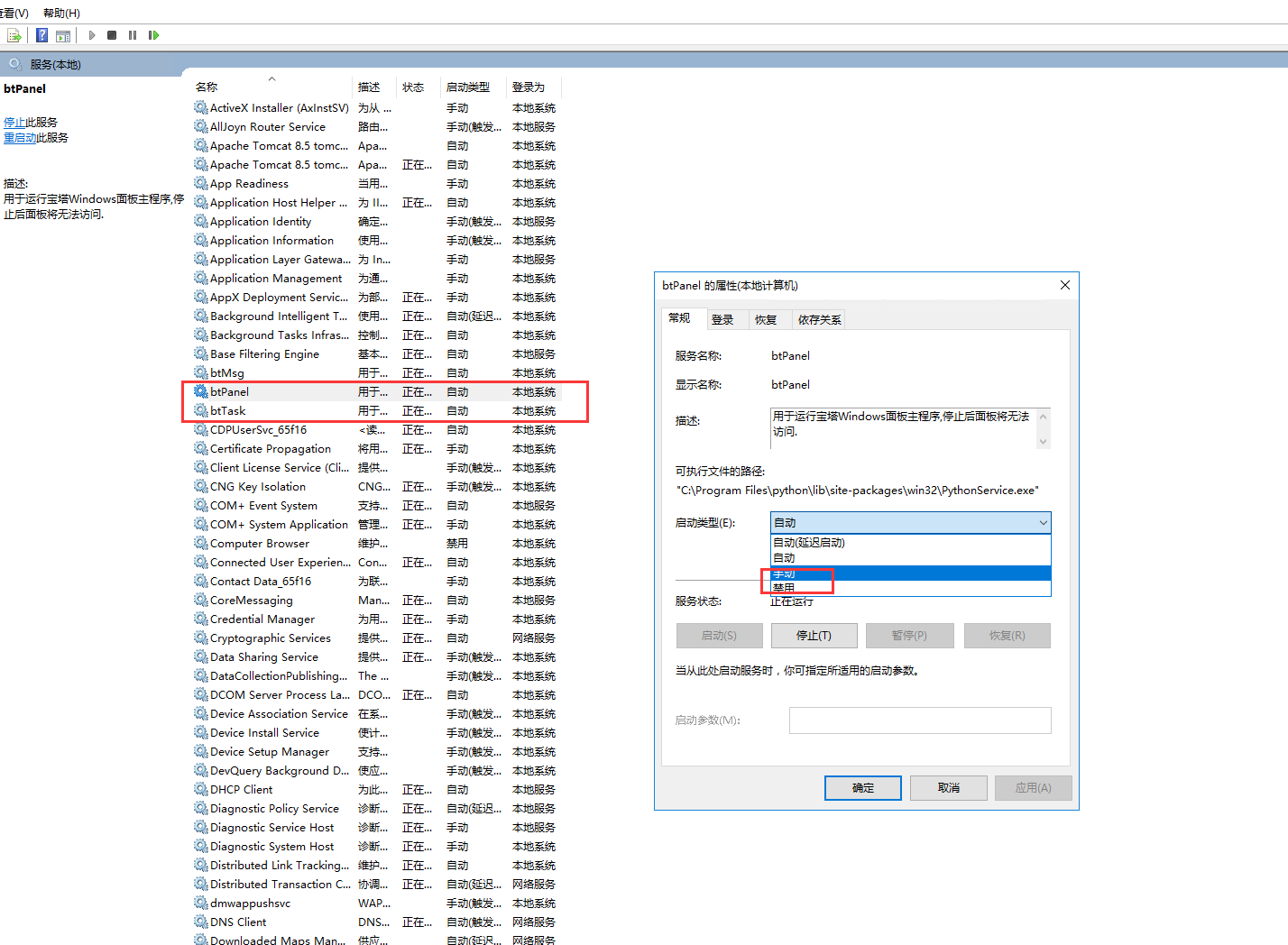This screenshot has width=1288, height=945.
Task: Select the dmwappushsvc row
Action: [x=376, y=903]
